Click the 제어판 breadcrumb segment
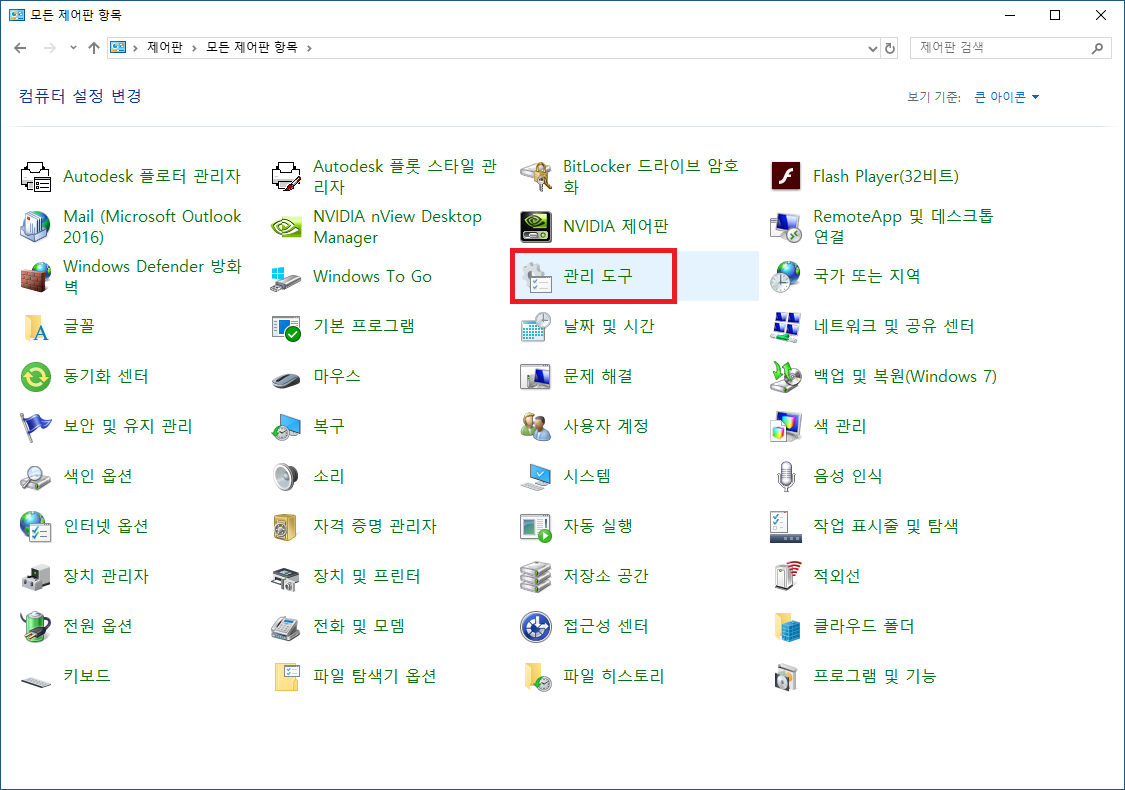 (164, 47)
